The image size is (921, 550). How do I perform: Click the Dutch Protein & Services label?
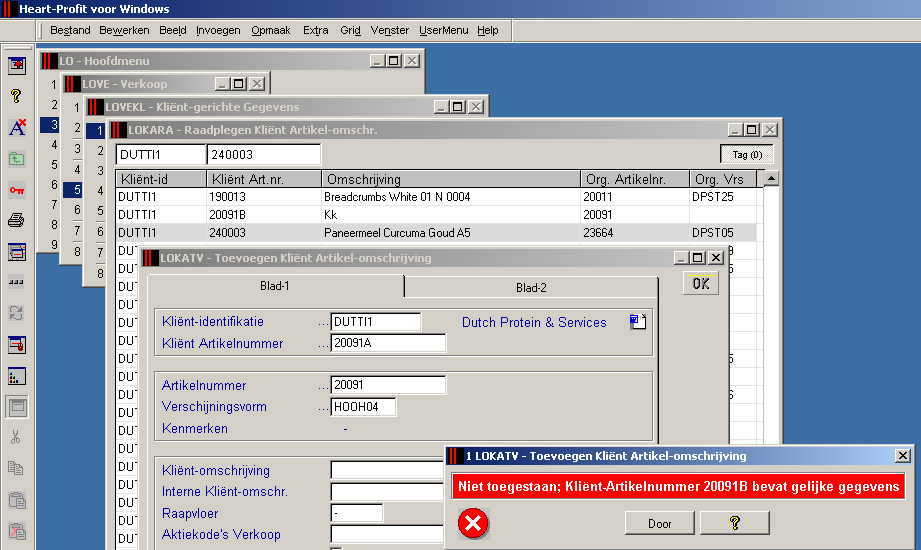click(x=534, y=323)
